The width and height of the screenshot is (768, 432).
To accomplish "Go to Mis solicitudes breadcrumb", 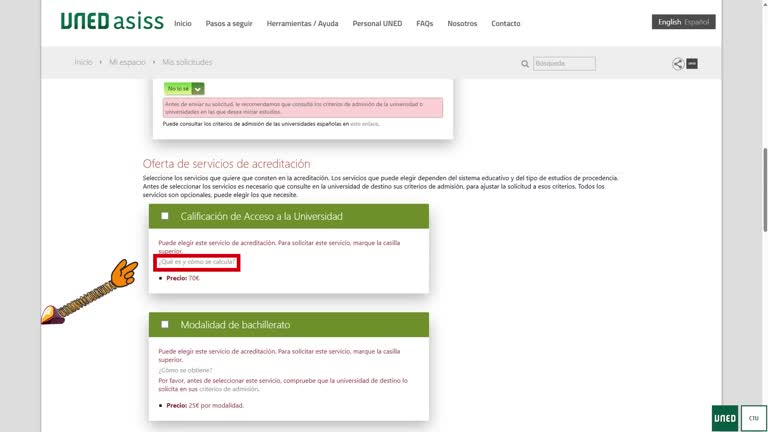I will click(187, 62).
